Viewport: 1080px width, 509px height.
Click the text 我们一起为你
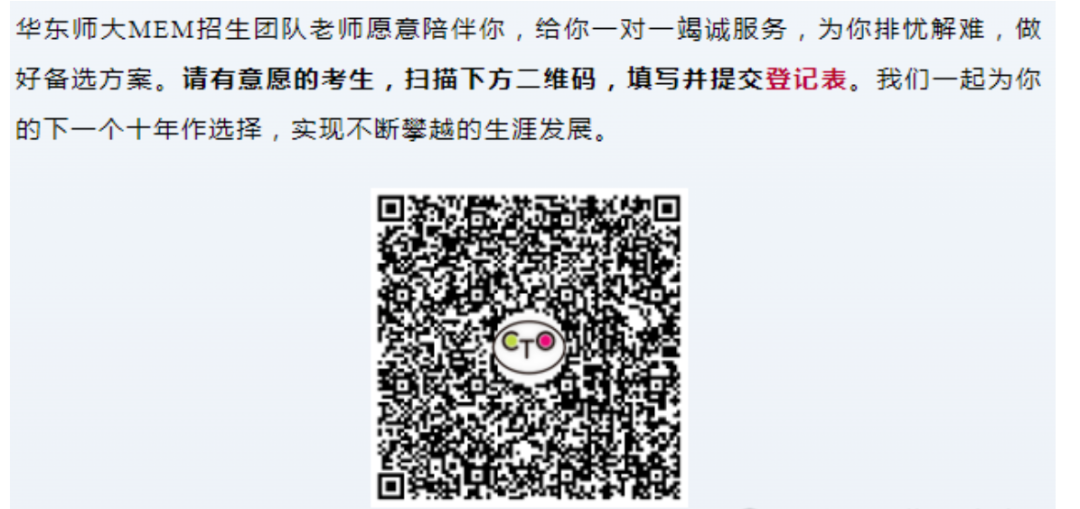958,80
